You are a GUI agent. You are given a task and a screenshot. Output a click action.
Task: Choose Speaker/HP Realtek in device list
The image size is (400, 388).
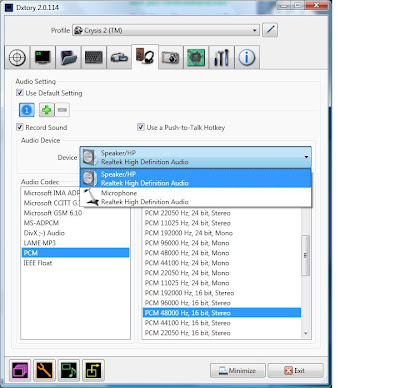196,178
